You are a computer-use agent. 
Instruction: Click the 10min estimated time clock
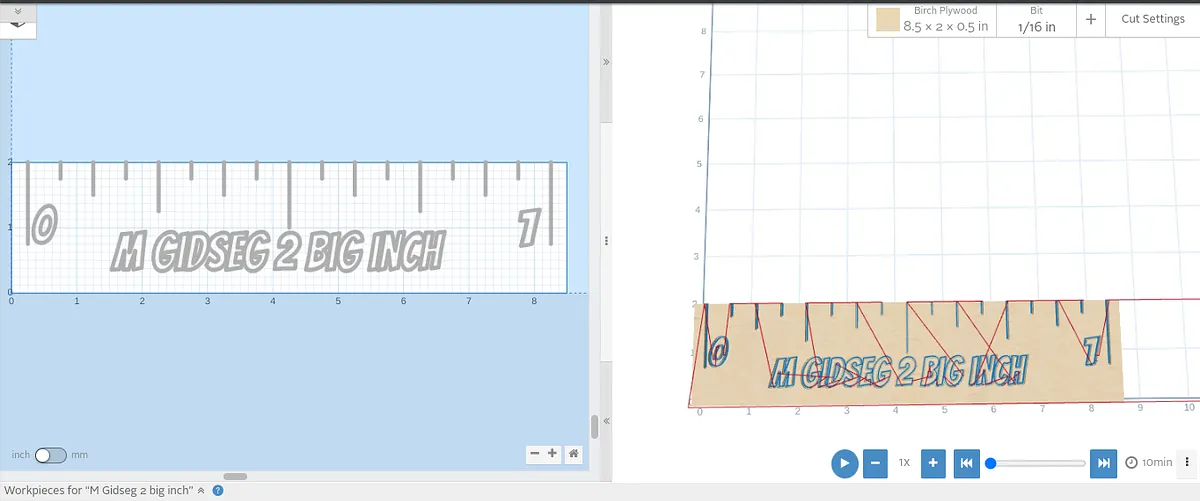coord(1148,463)
